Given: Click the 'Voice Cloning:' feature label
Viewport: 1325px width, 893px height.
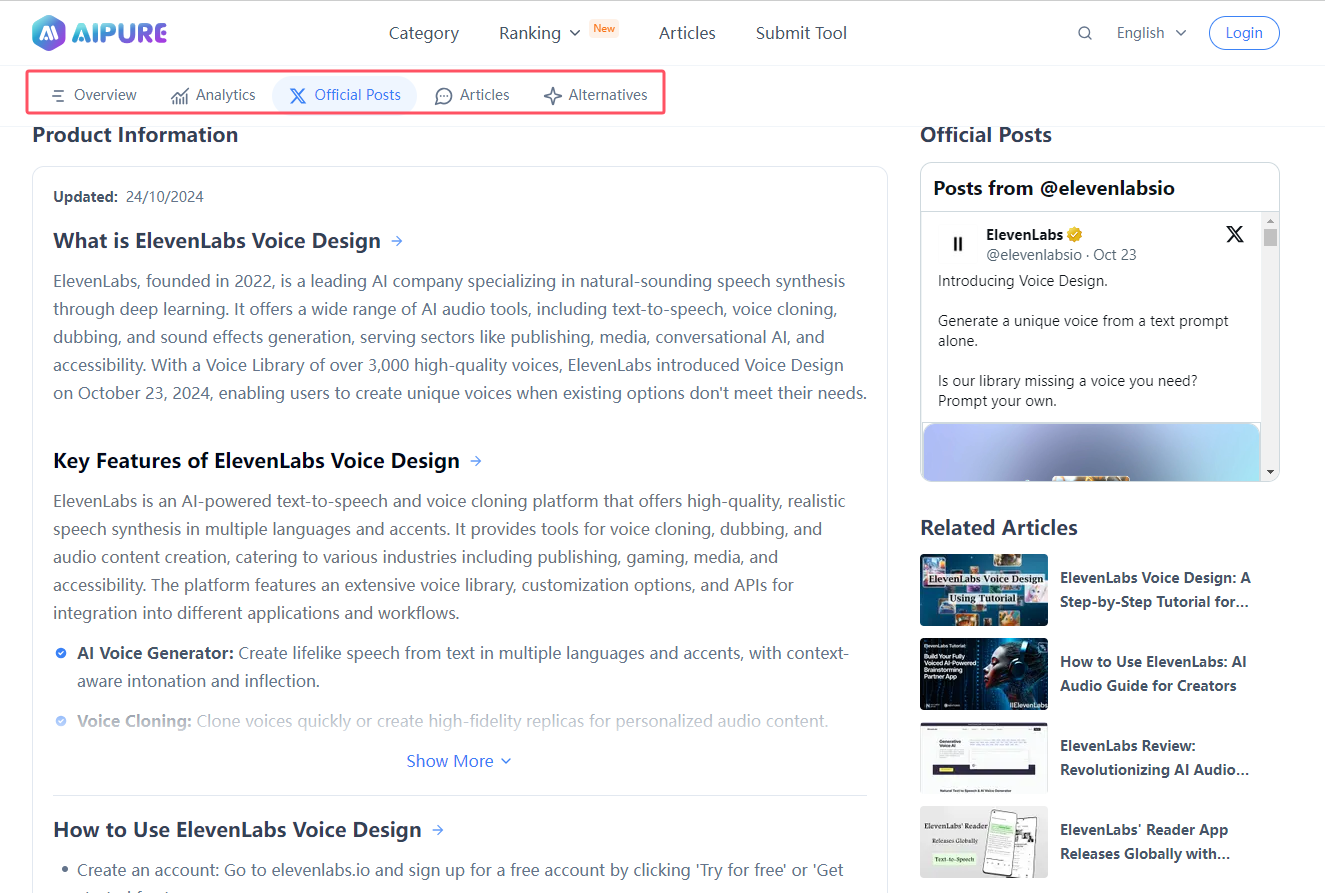Looking at the screenshot, I should (x=134, y=721).
